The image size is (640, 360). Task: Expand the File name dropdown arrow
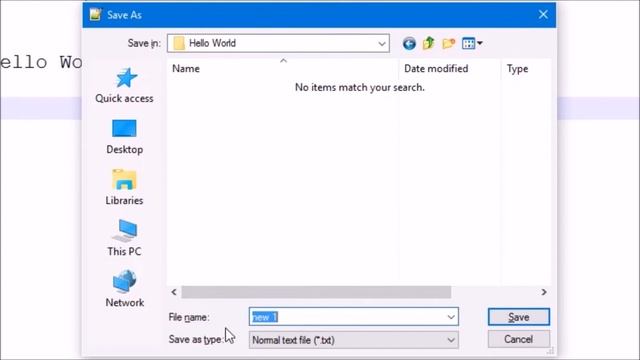click(451, 317)
